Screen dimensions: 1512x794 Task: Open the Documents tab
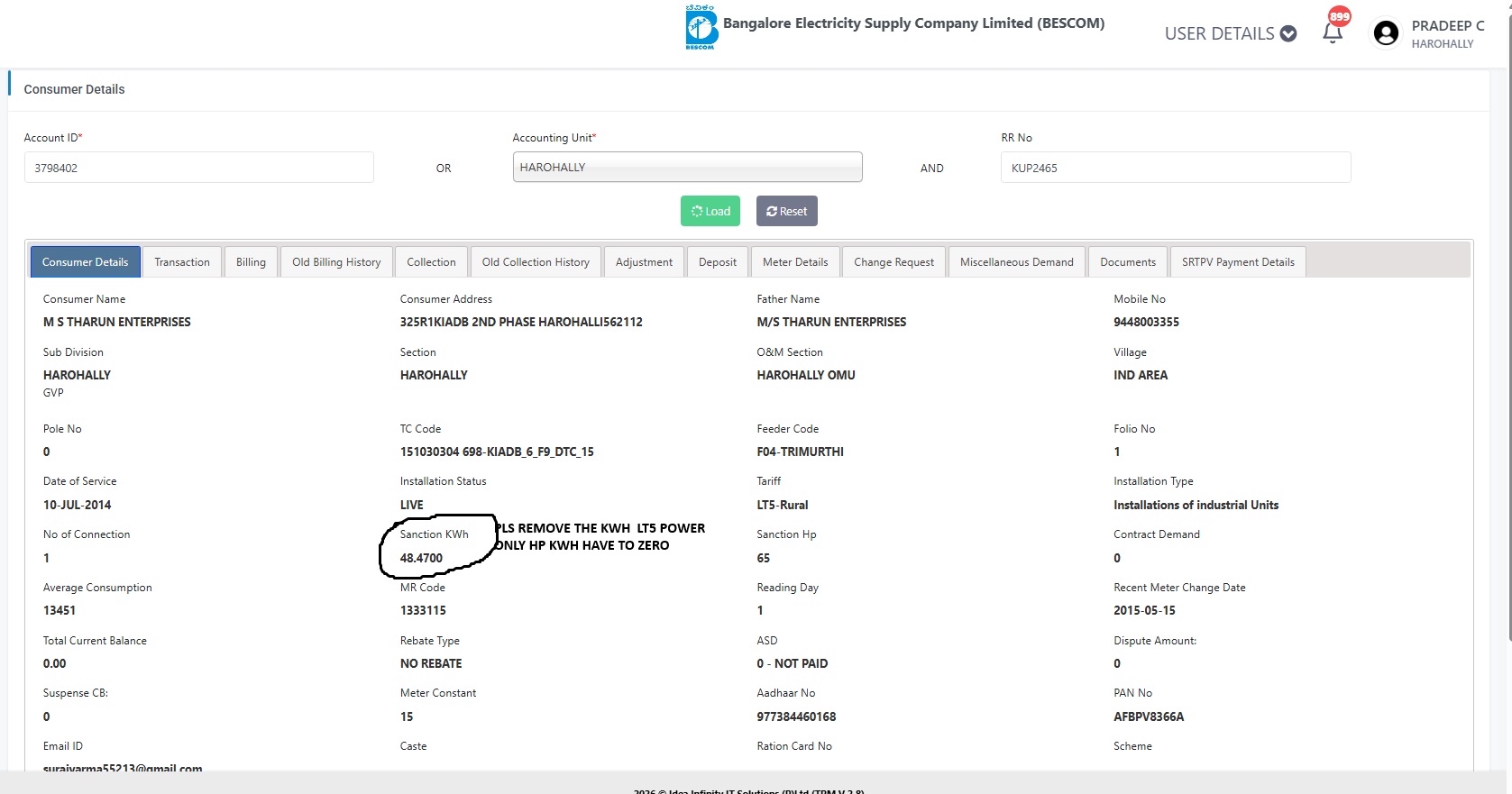click(x=1128, y=262)
